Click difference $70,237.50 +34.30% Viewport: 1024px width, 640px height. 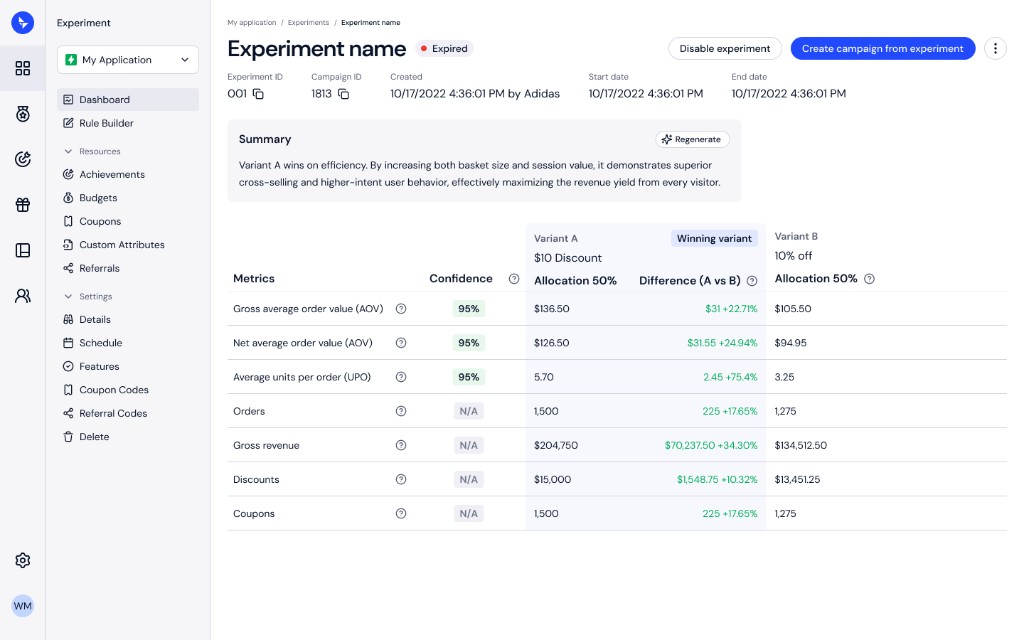tap(711, 445)
